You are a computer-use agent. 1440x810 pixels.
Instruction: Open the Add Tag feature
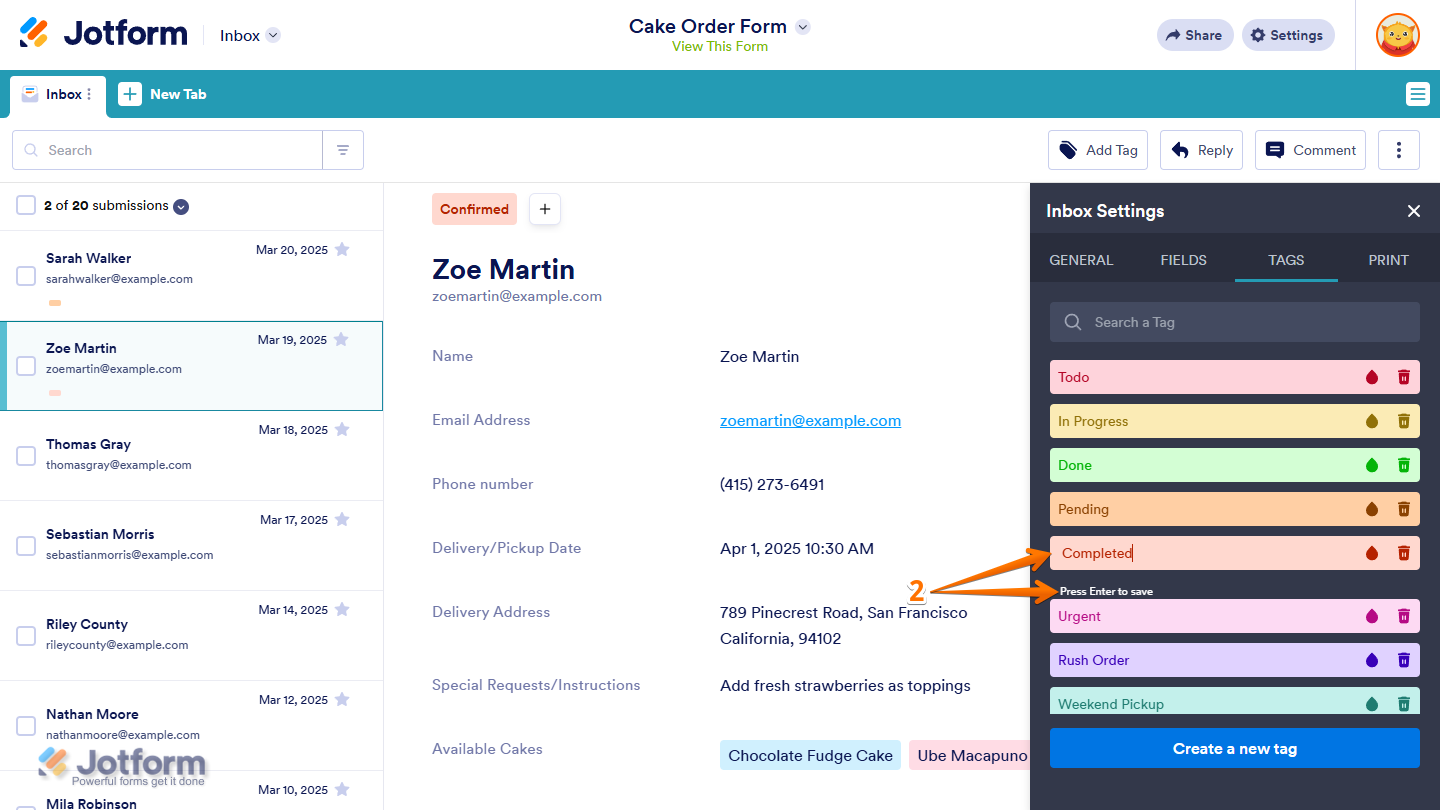coord(1097,149)
